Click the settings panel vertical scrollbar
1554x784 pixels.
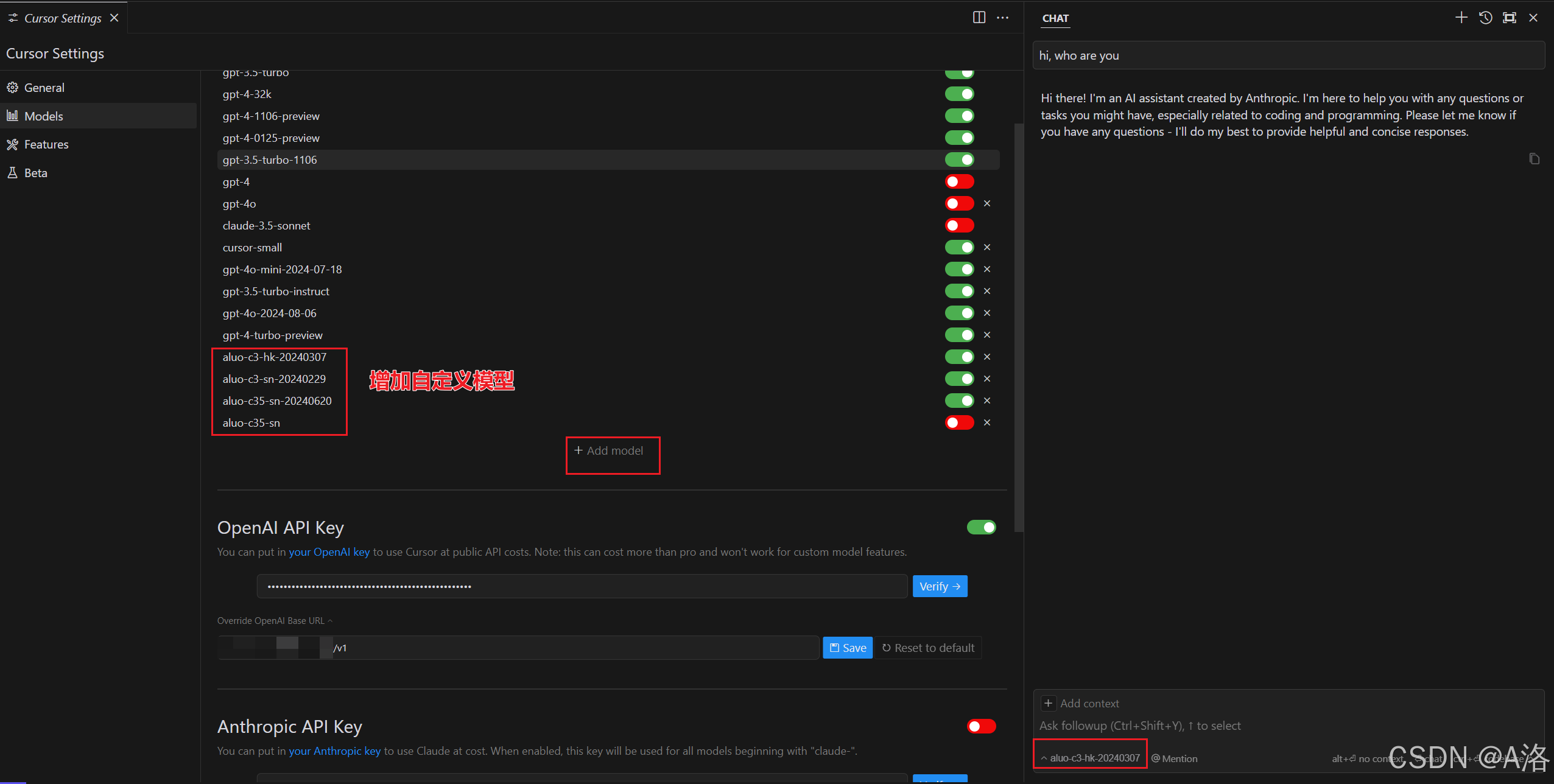coord(1019,329)
